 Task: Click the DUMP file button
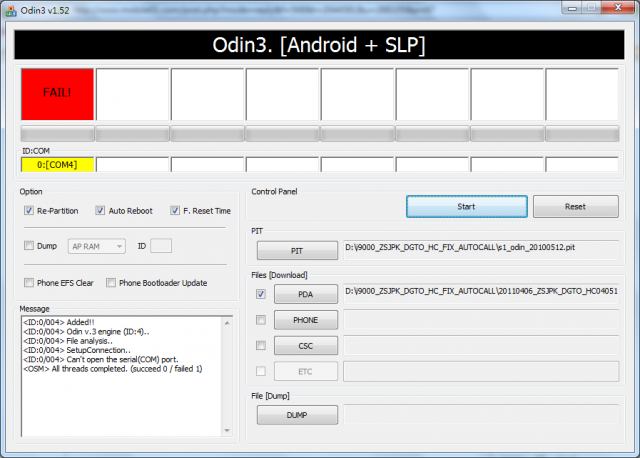pos(297,415)
